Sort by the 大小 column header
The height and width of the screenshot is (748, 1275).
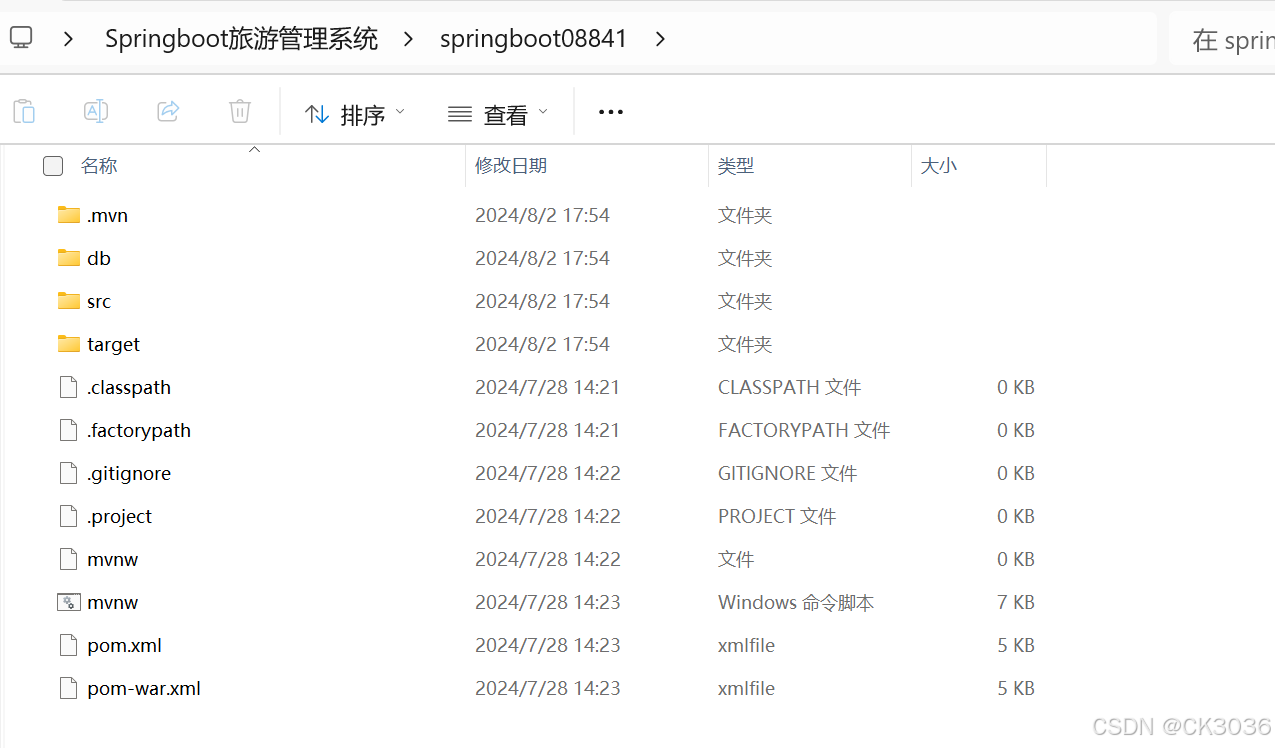[x=938, y=166]
